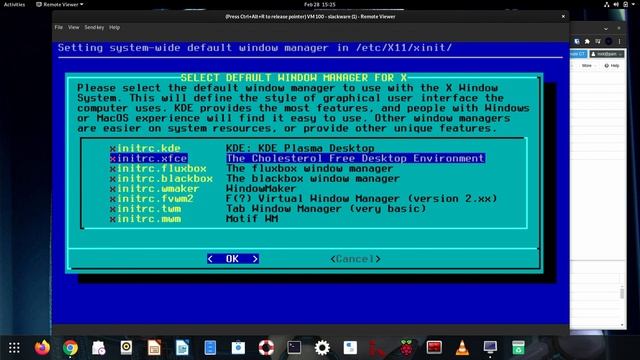Image resolution: width=640 pixels, height=360 pixels.
Task: Click the Help button in background browser
Action: (612, 65)
